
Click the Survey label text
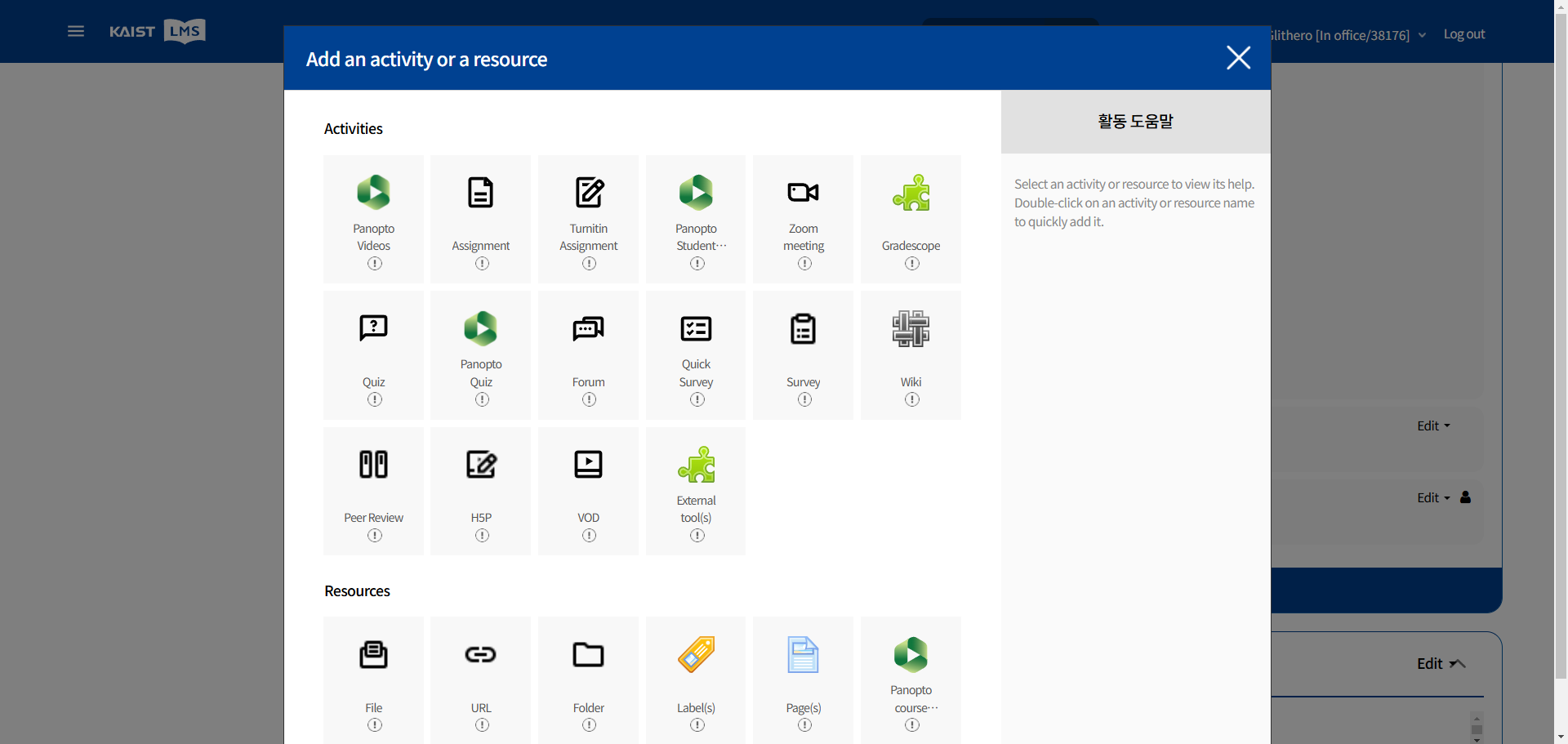(x=804, y=382)
